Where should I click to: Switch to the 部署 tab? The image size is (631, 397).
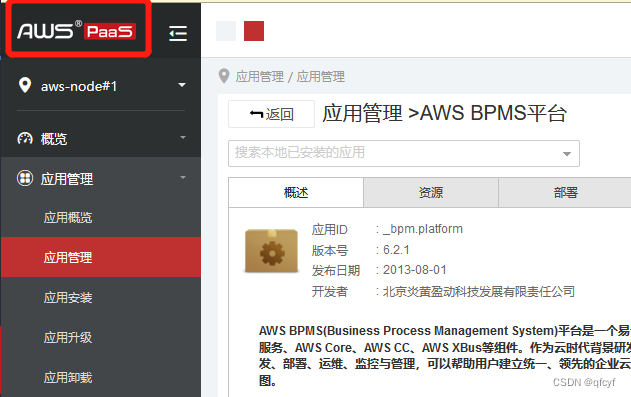click(565, 193)
